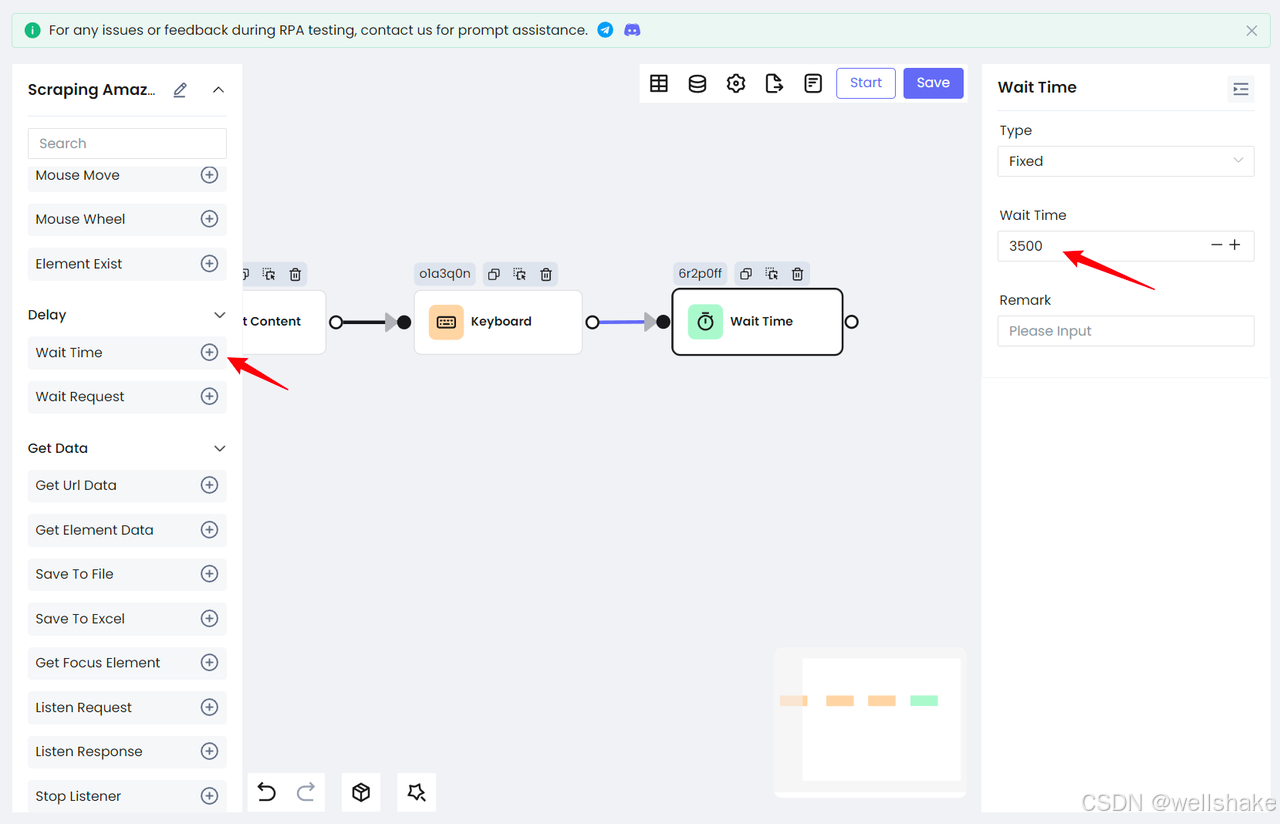Viewport: 1280px width, 824px height.
Task: Copy the Keyboard node o1a3q0n
Action: [x=493, y=274]
